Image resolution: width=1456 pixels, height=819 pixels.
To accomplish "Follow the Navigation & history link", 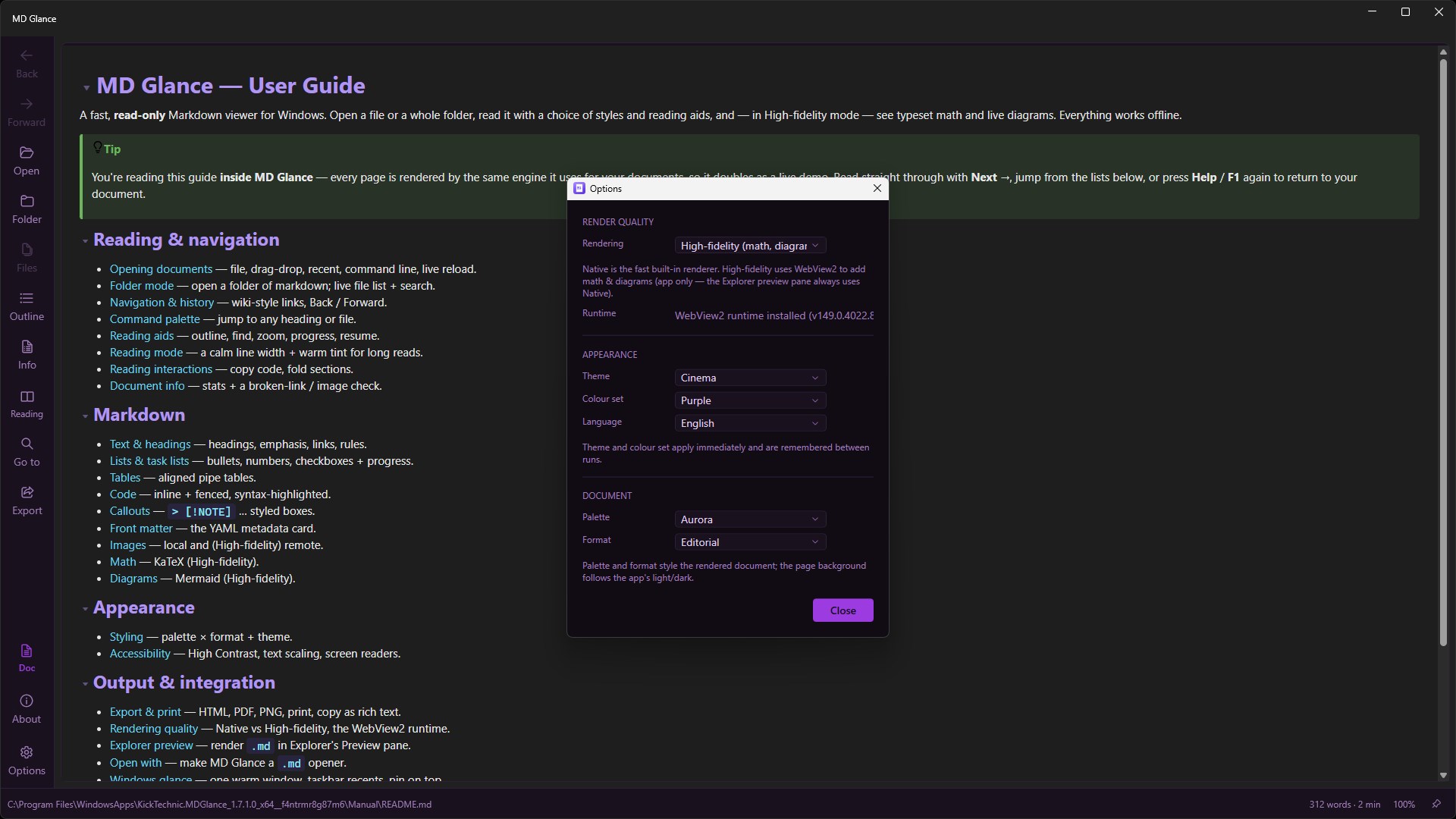I will tap(162, 303).
